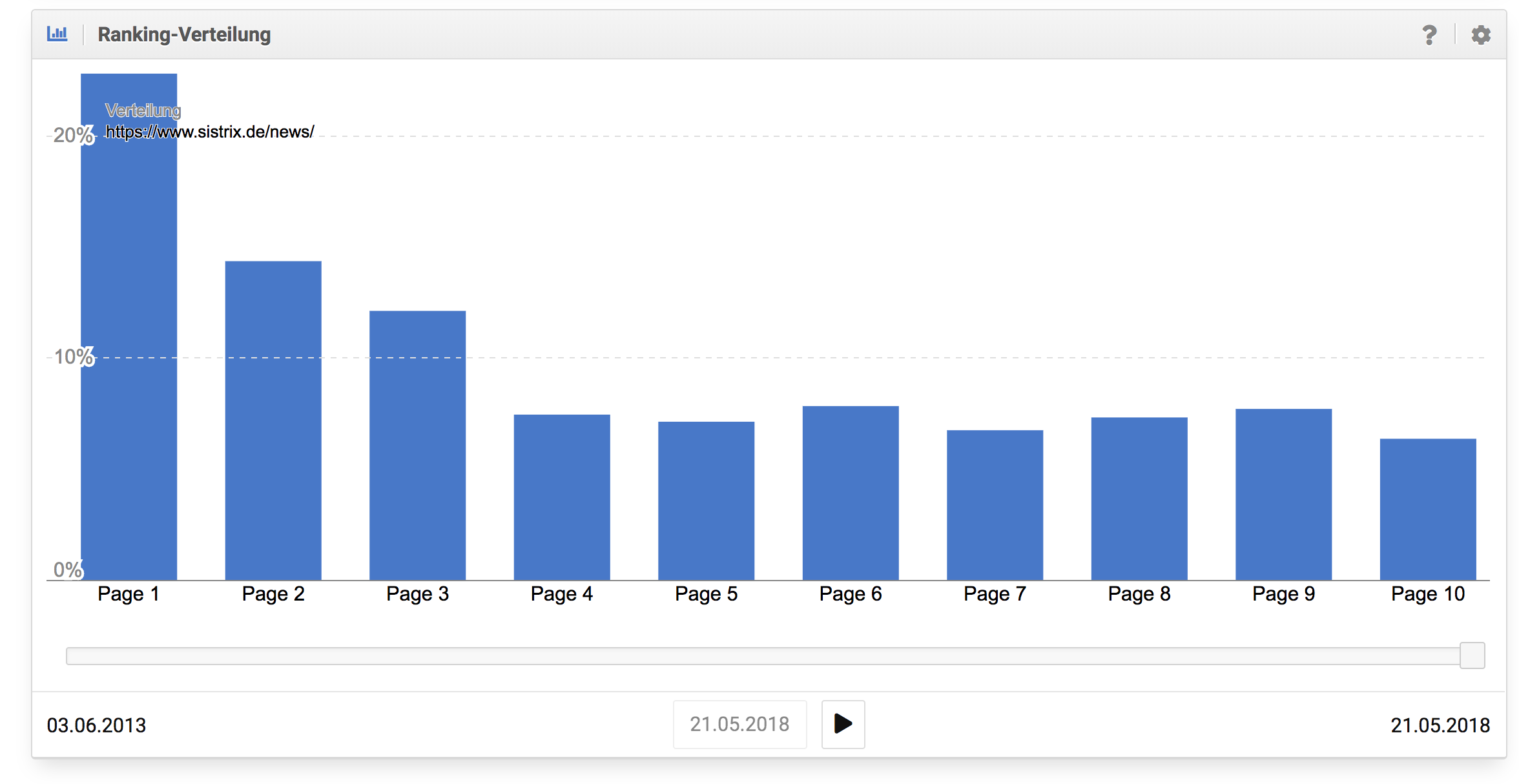Open help via question mark icon
Screen dimensions: 1519x784
[1429, 34]
